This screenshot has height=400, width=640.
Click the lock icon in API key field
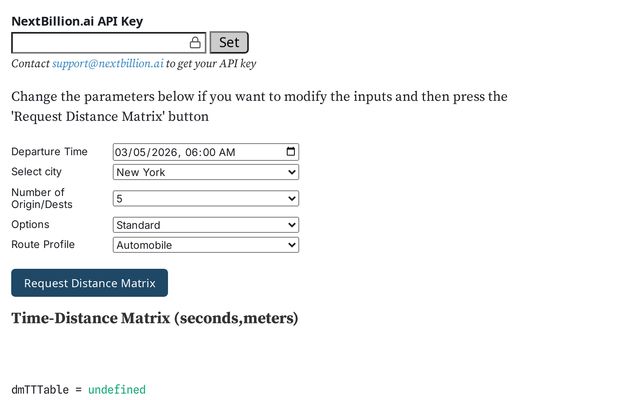click(195, 43)
